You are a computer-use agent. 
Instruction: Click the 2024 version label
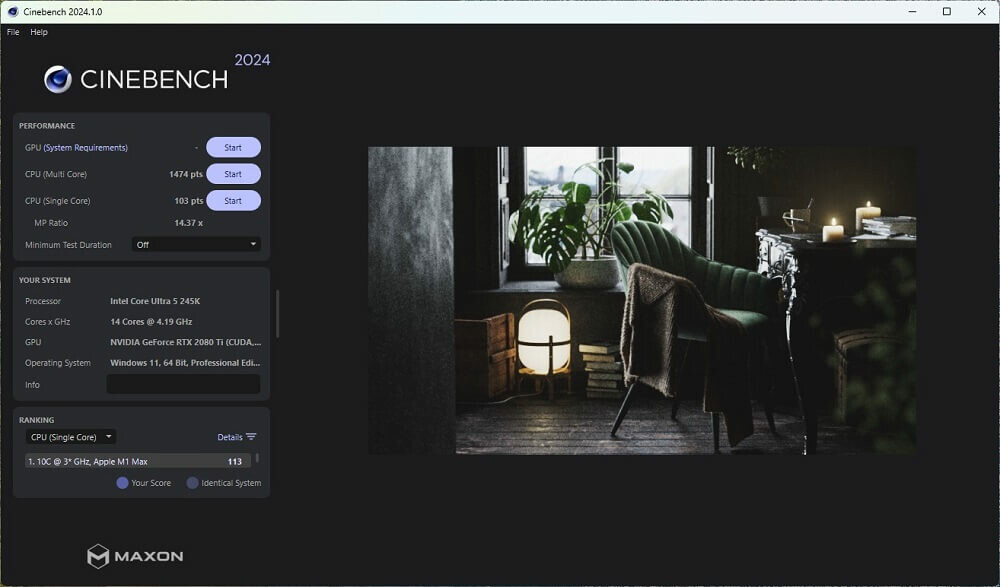click(x=253, y=60)
